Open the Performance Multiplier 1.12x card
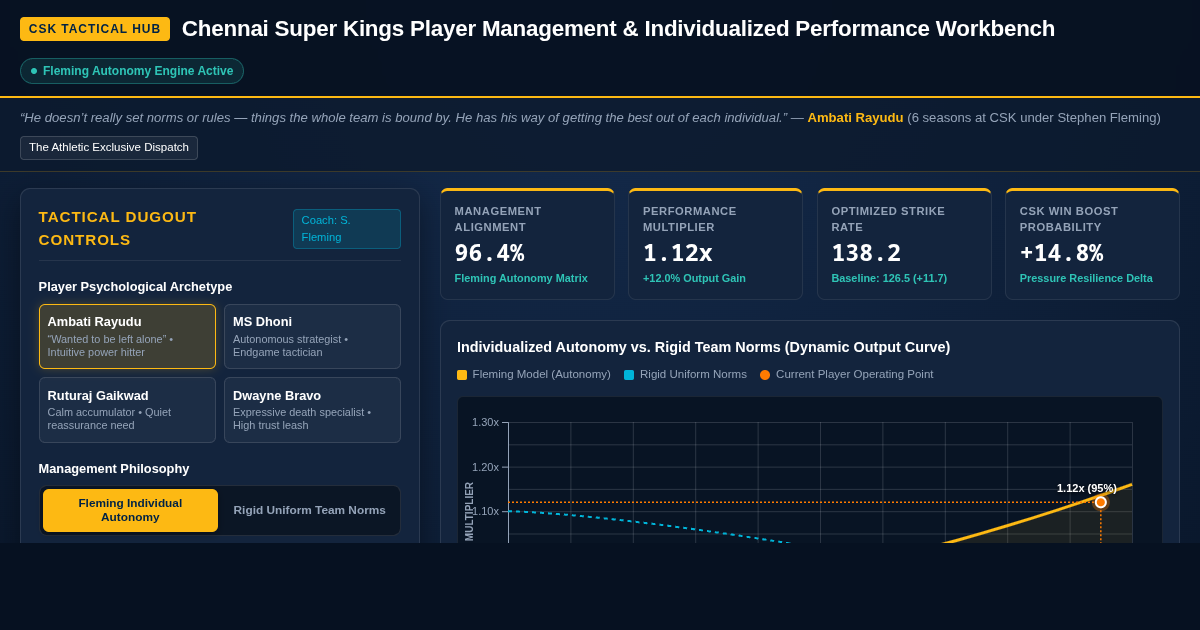This screenshot has width=1200, height=630. (716, 244)
